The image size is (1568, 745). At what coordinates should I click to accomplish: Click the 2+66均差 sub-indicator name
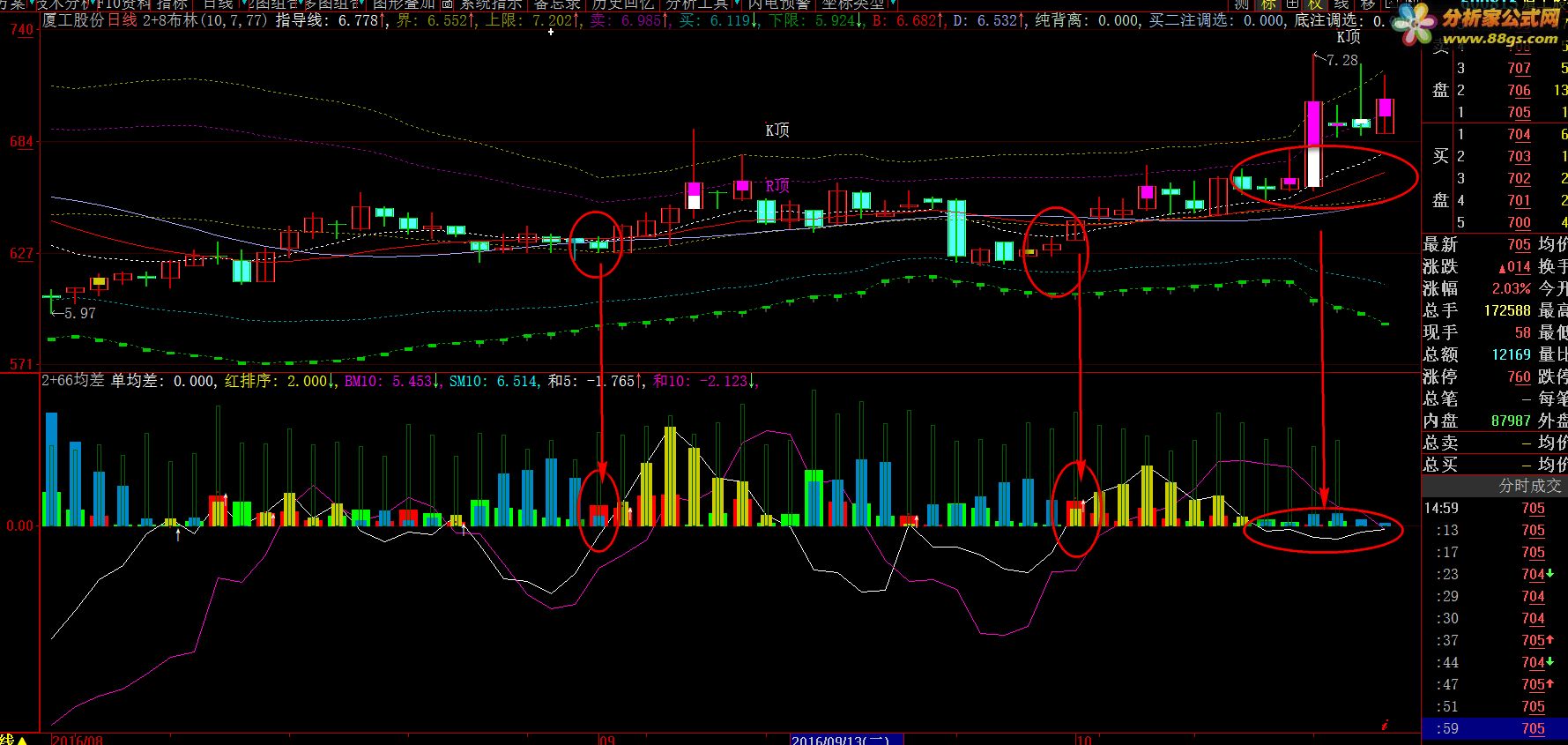tap(72, 381)
